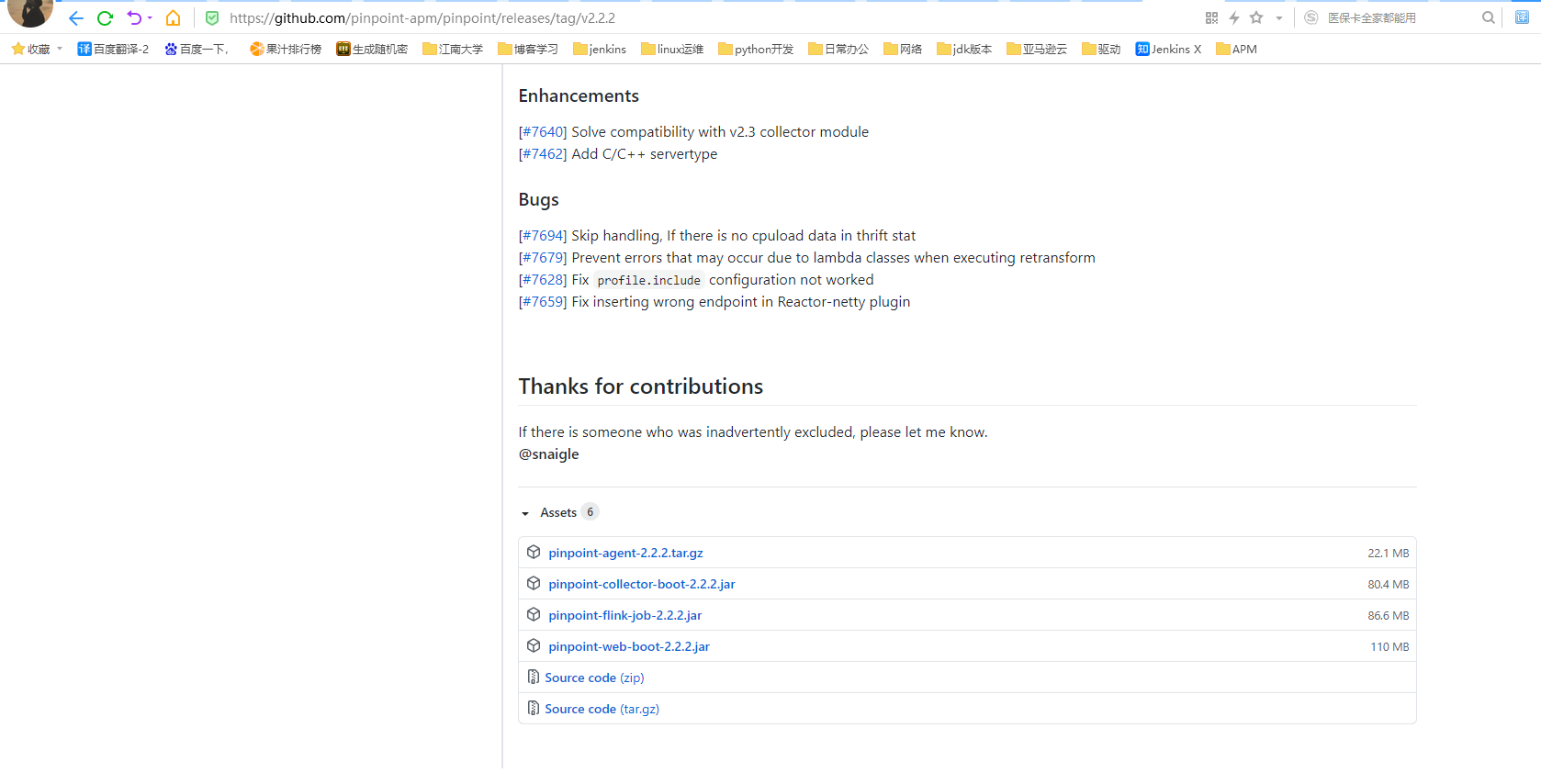Screen dimensions: 1541x784
Task: Click the address bar URL
Action: (x=422, y=18)
